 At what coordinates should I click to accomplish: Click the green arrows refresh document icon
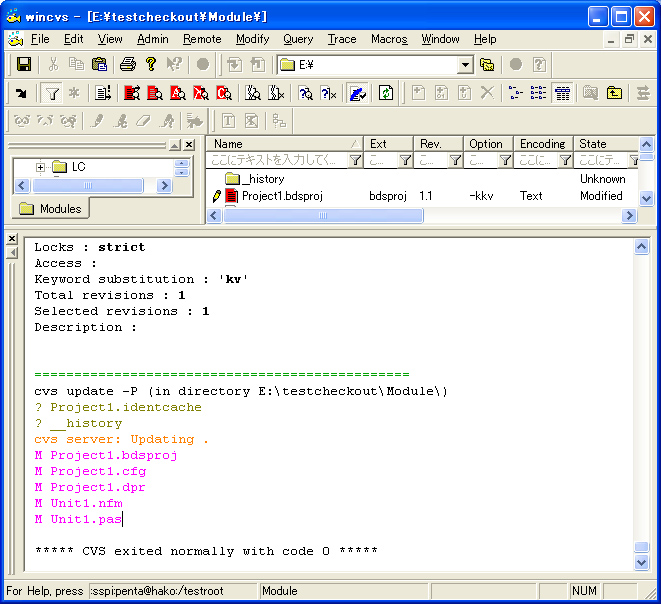point(386,93)
